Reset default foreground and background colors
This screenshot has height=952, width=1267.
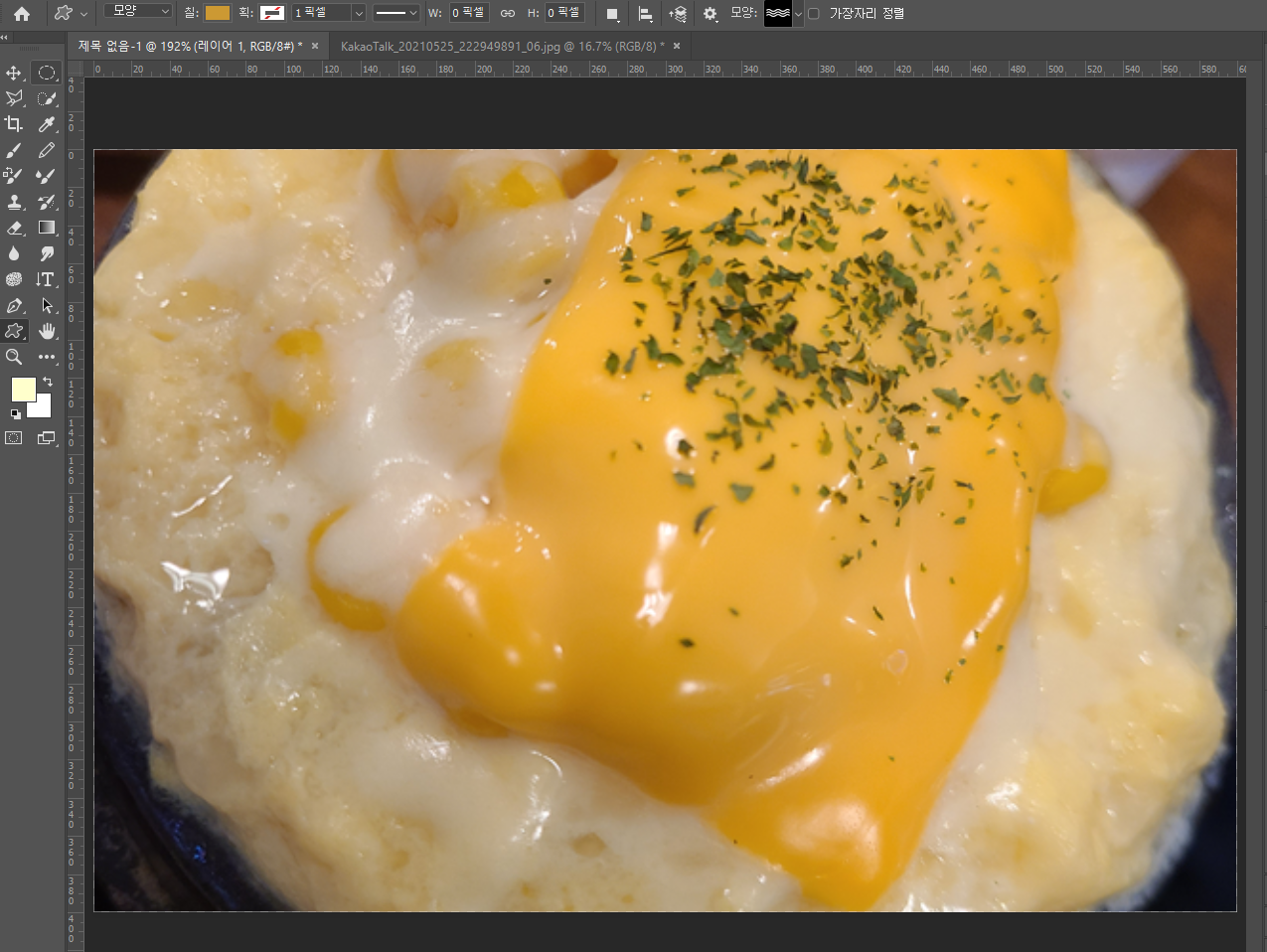click(x=15, y=413)
